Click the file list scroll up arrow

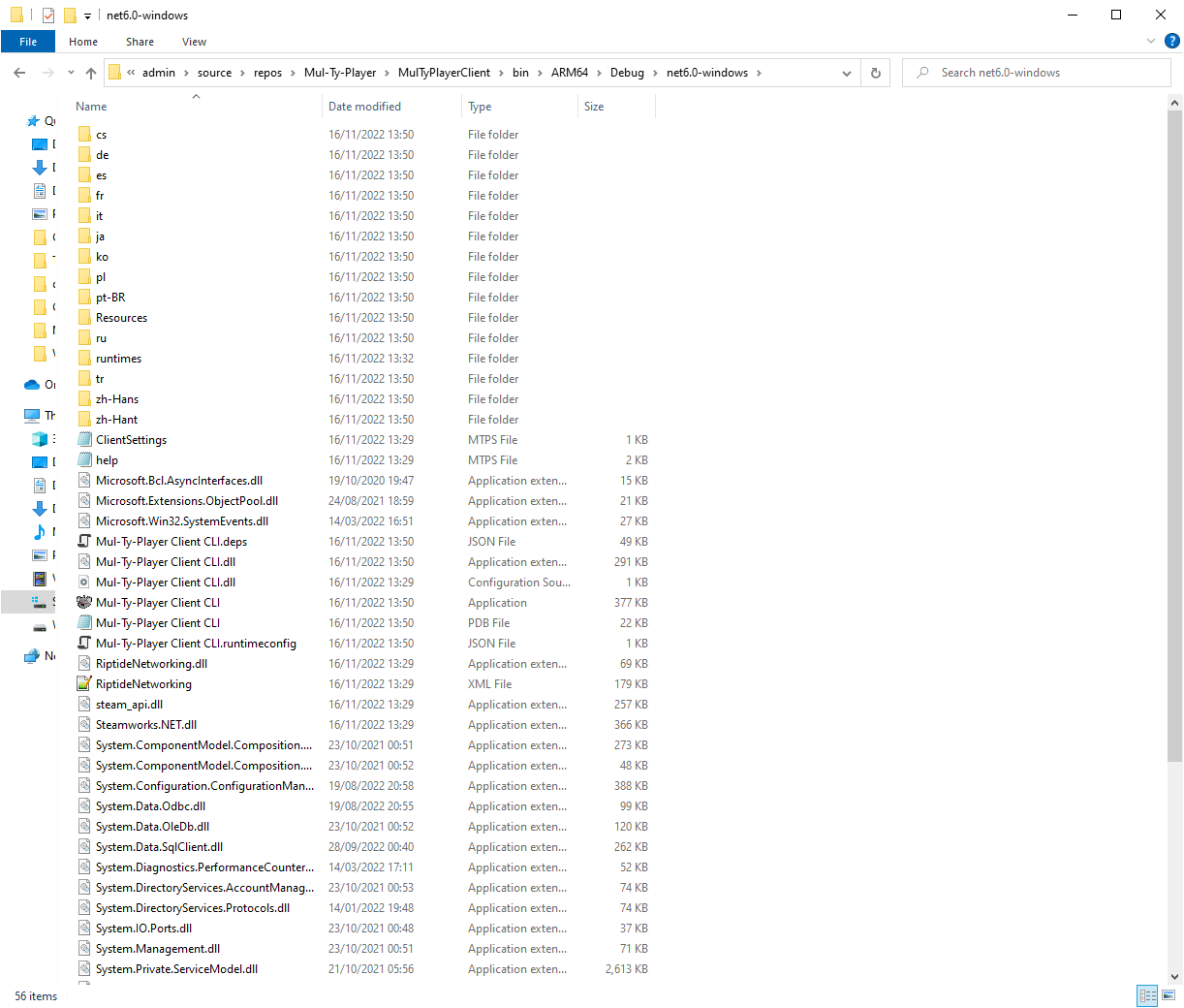(x=1174, y=102)
